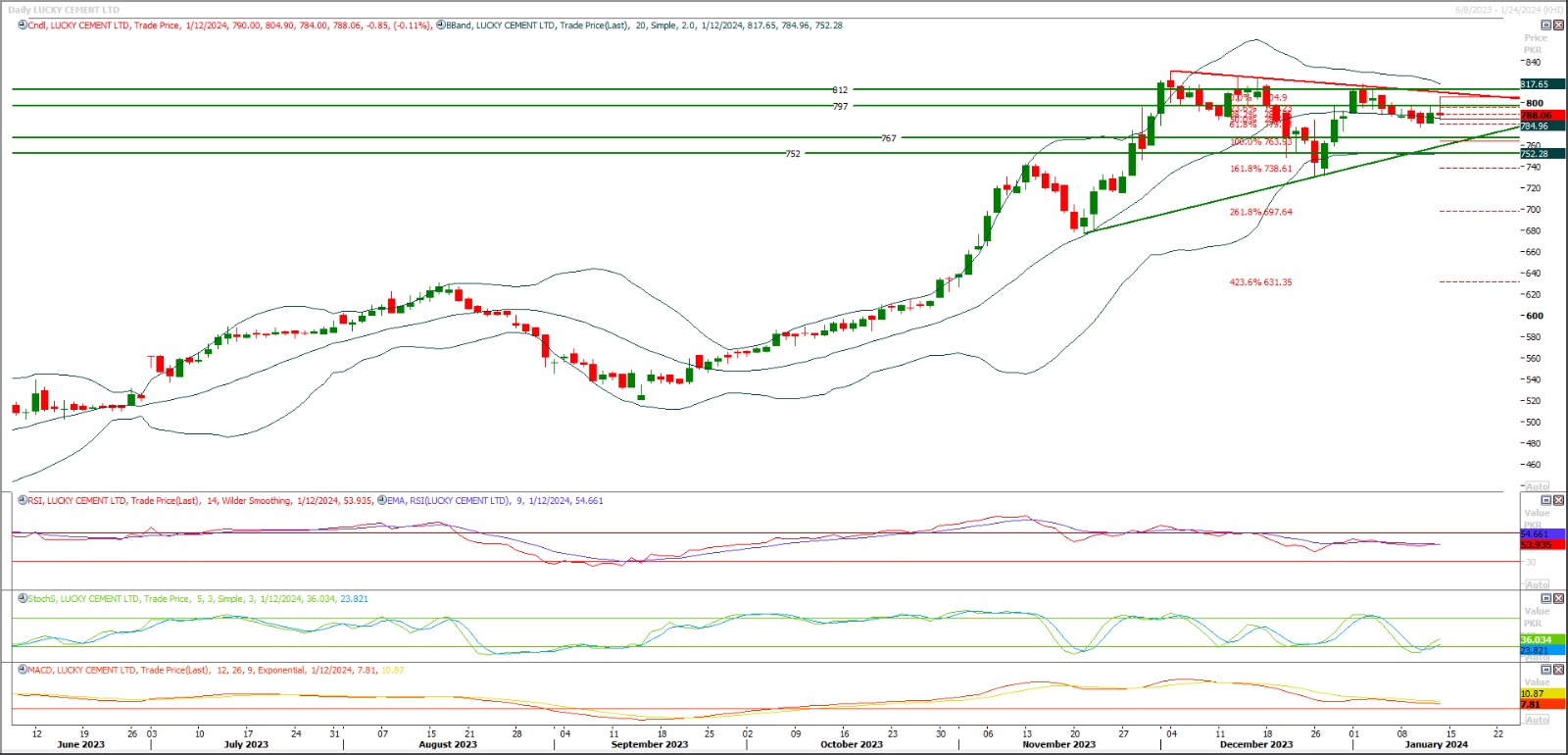
Task: Click the 752 horizontal line label
Action: (x=793, y=154)
